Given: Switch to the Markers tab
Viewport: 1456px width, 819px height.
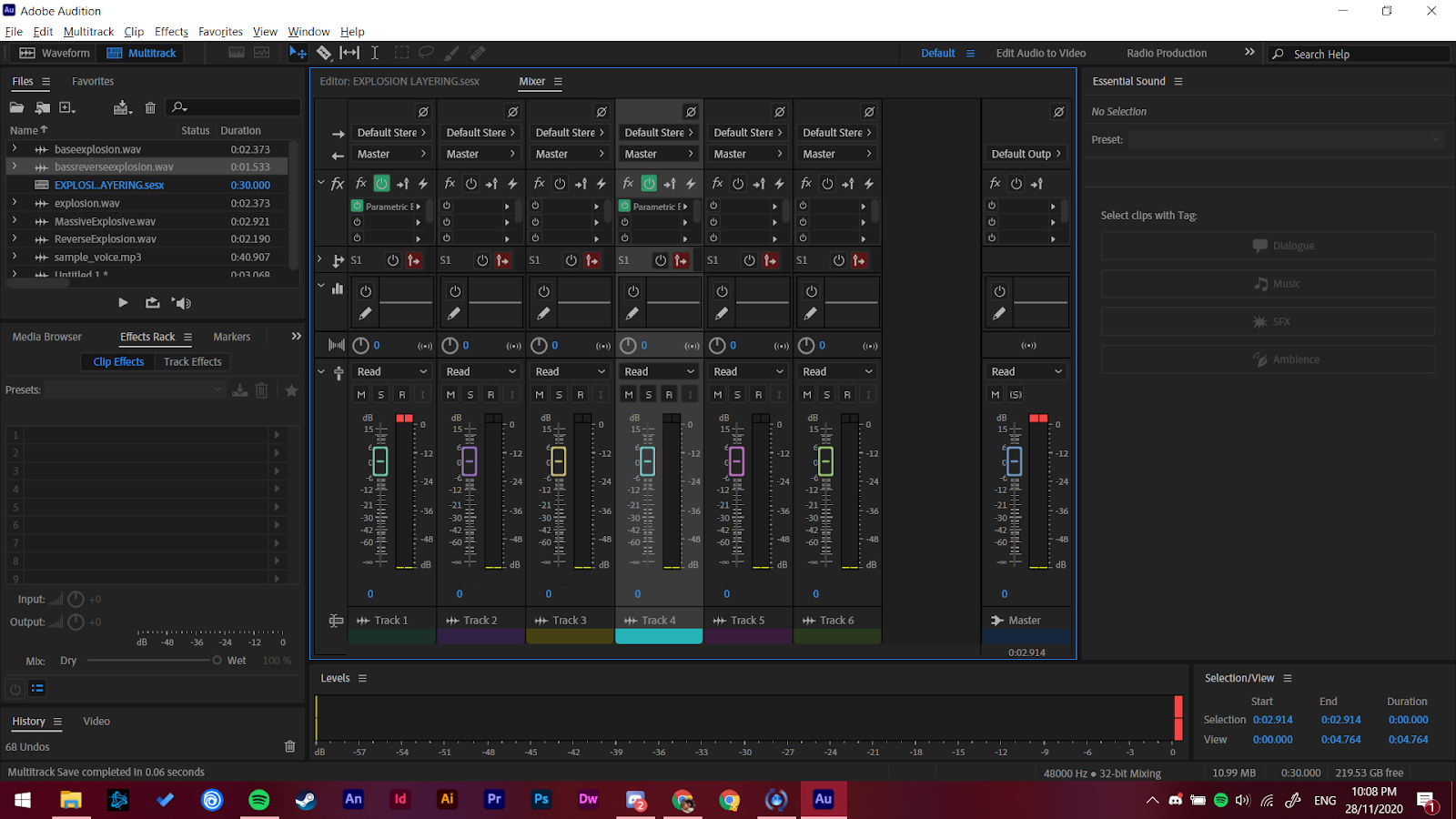Looking at the screenshot, I should tap(232, 337).
